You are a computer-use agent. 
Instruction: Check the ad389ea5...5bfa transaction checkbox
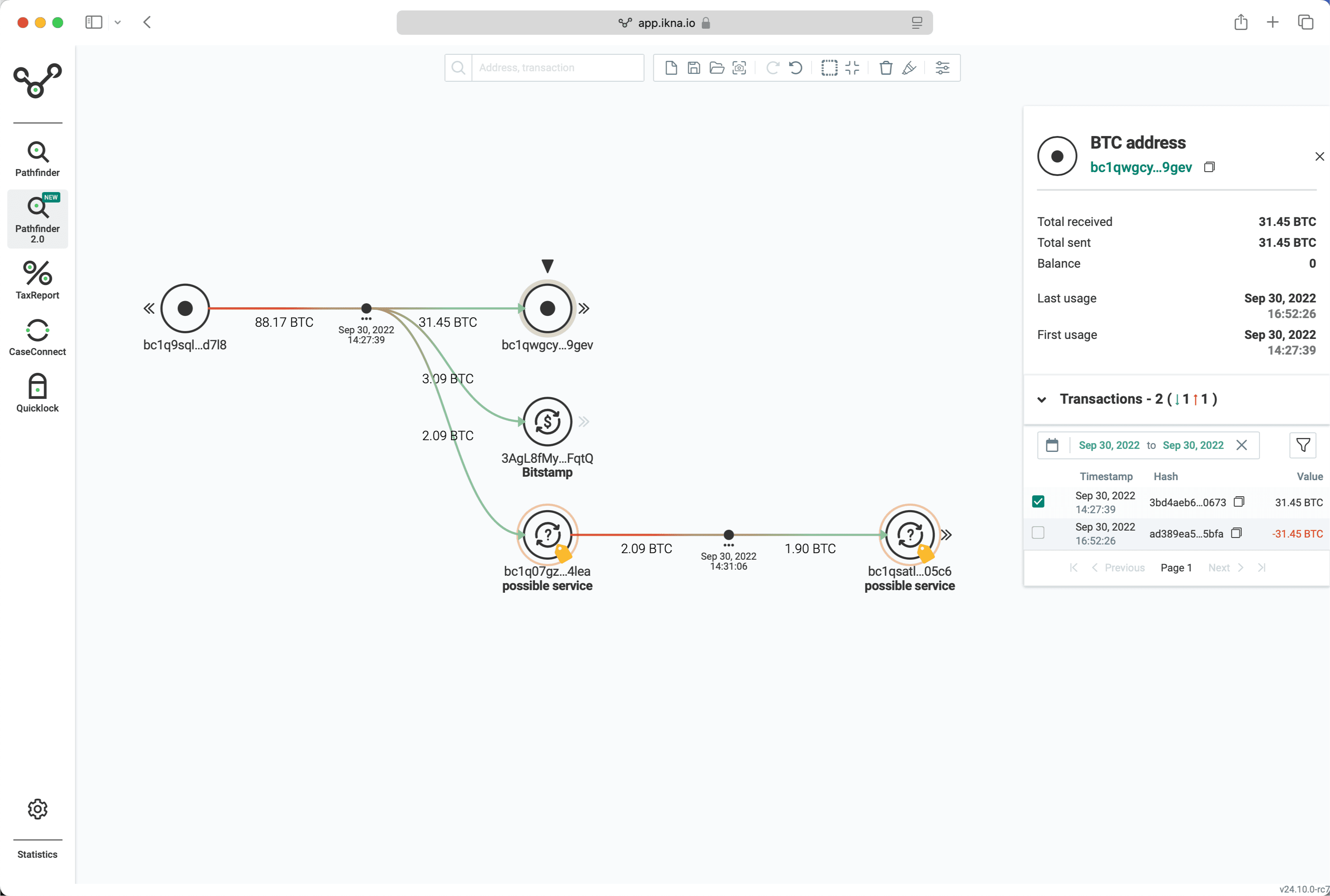1038,533
